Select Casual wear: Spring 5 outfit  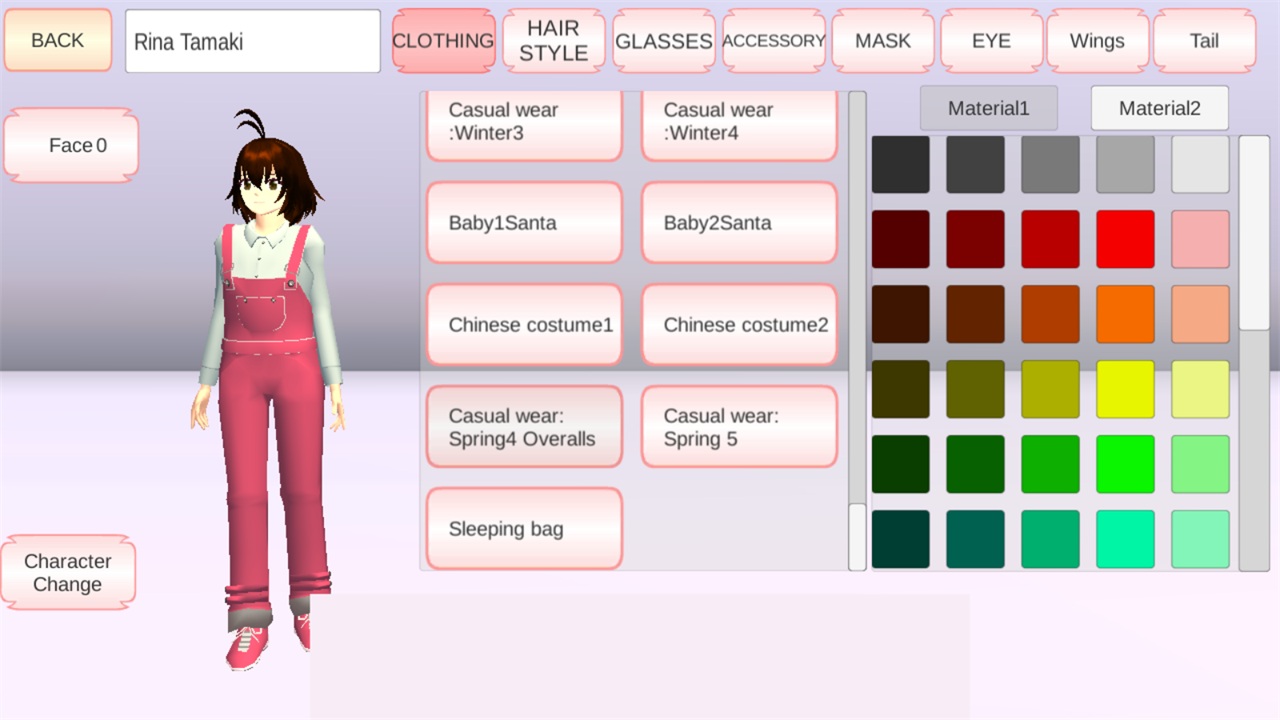click(x=739, y=427)
